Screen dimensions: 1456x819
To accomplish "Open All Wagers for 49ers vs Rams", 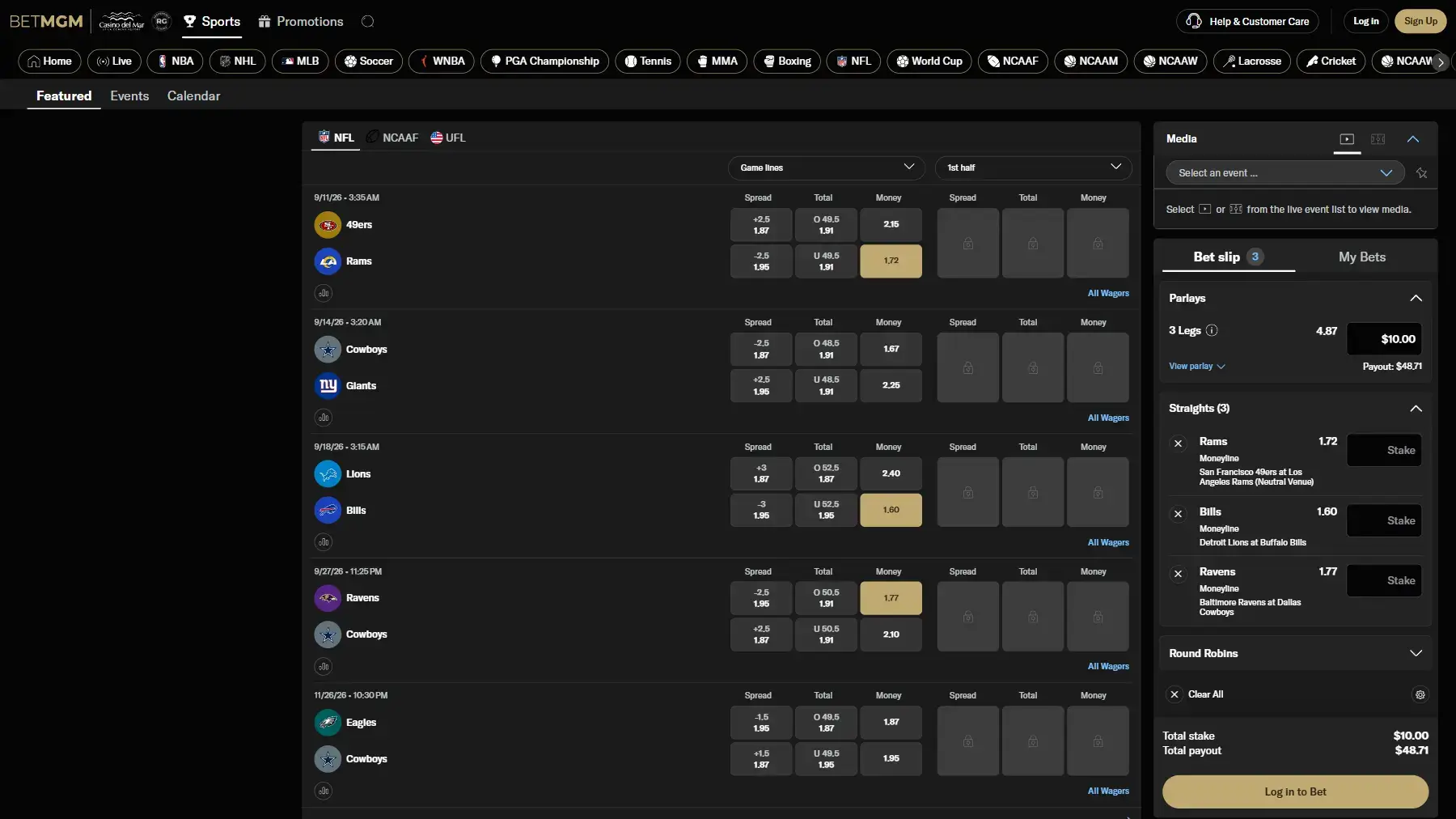I will click(x=1108, y=294).
